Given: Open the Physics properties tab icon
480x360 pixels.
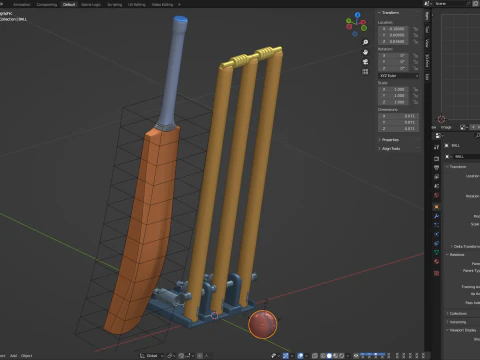Looking at the screenshot, I should (436, 234).
